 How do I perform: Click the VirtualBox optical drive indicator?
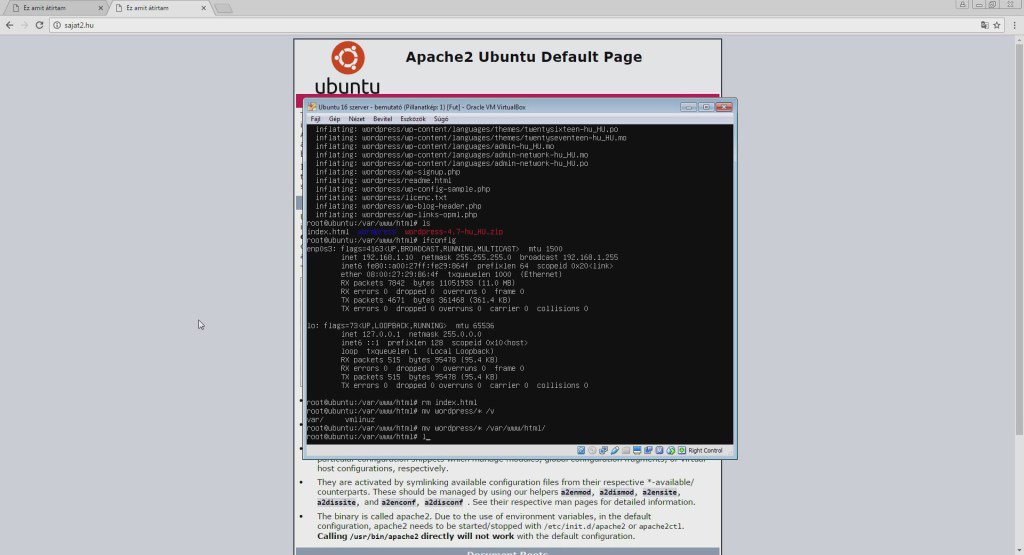point(592,451)
